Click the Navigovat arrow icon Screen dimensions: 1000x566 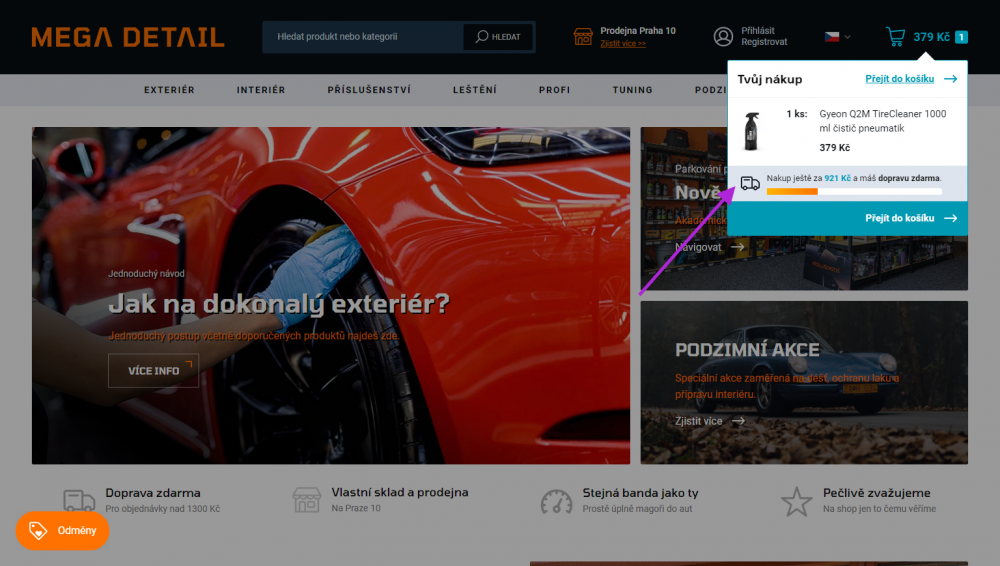[737, 247]
